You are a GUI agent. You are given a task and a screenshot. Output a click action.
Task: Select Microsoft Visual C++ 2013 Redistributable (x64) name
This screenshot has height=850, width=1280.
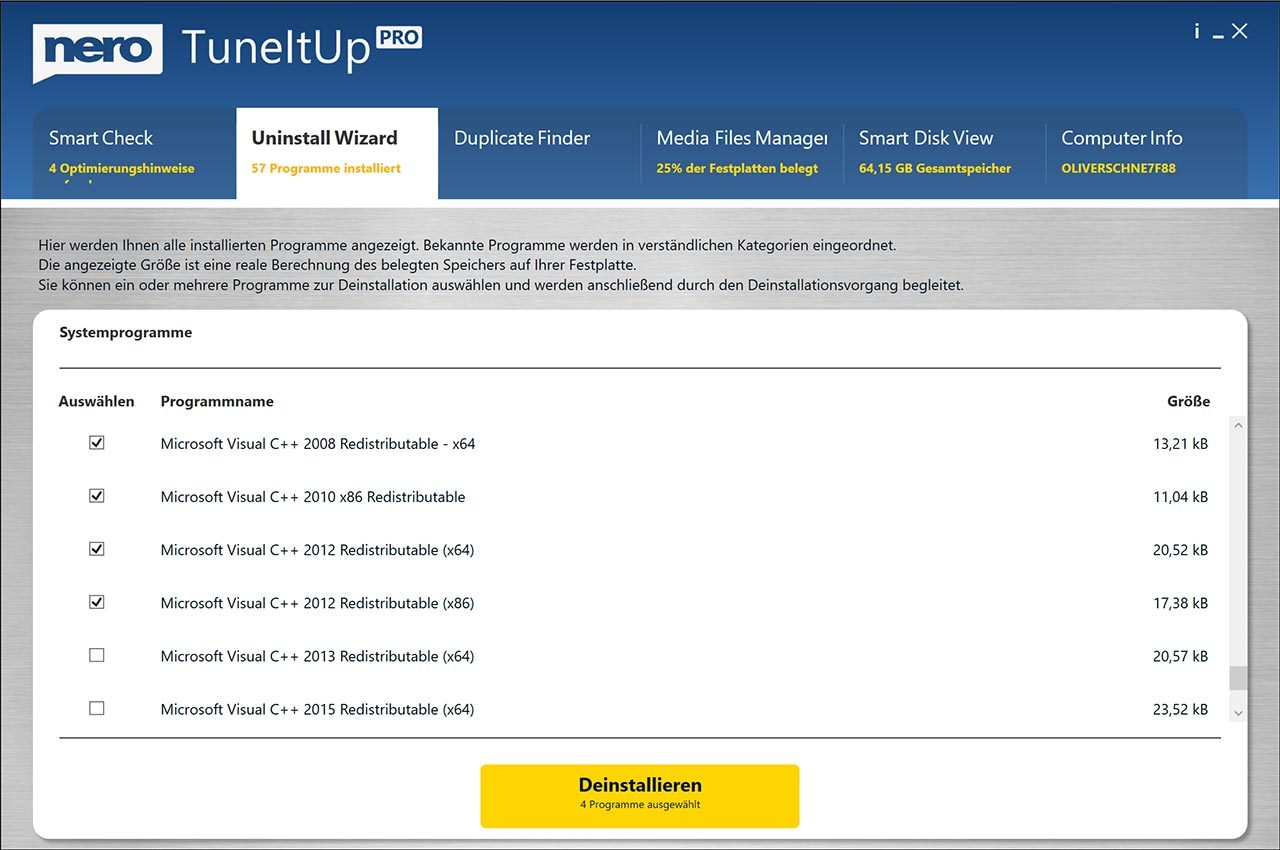[317, 656]
